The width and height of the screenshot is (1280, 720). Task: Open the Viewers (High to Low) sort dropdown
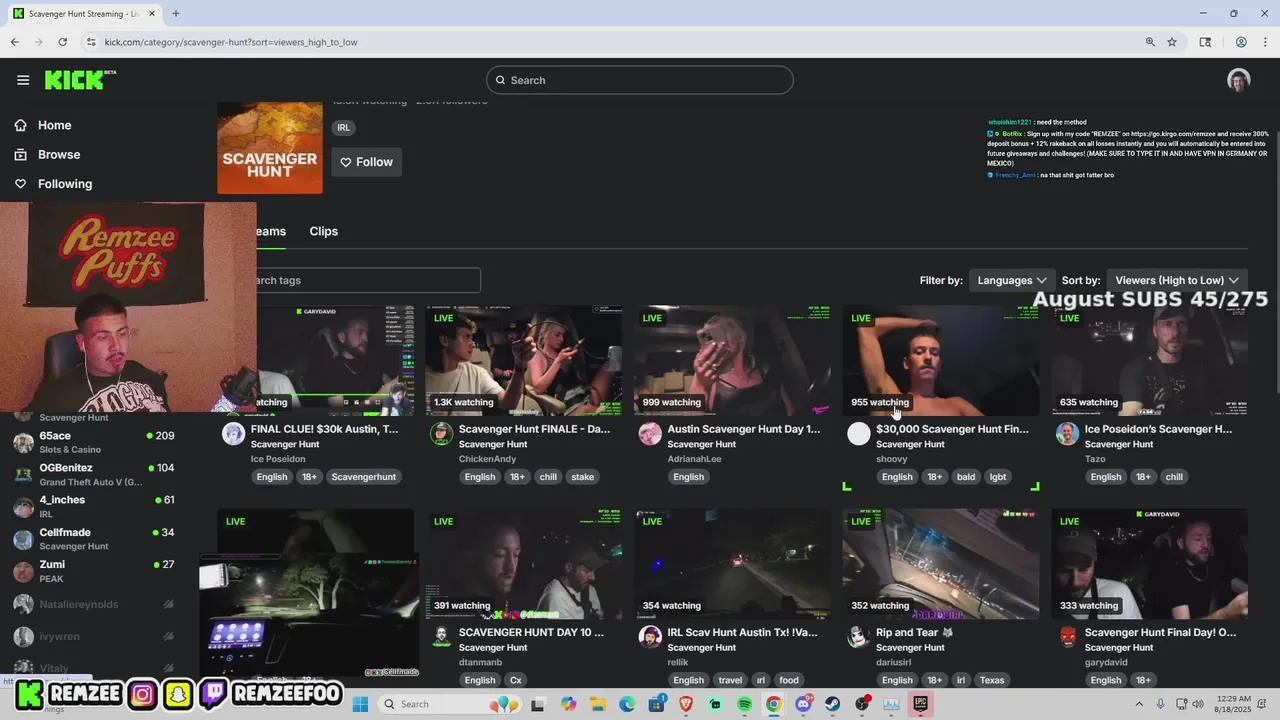(x=1177, y=280)
